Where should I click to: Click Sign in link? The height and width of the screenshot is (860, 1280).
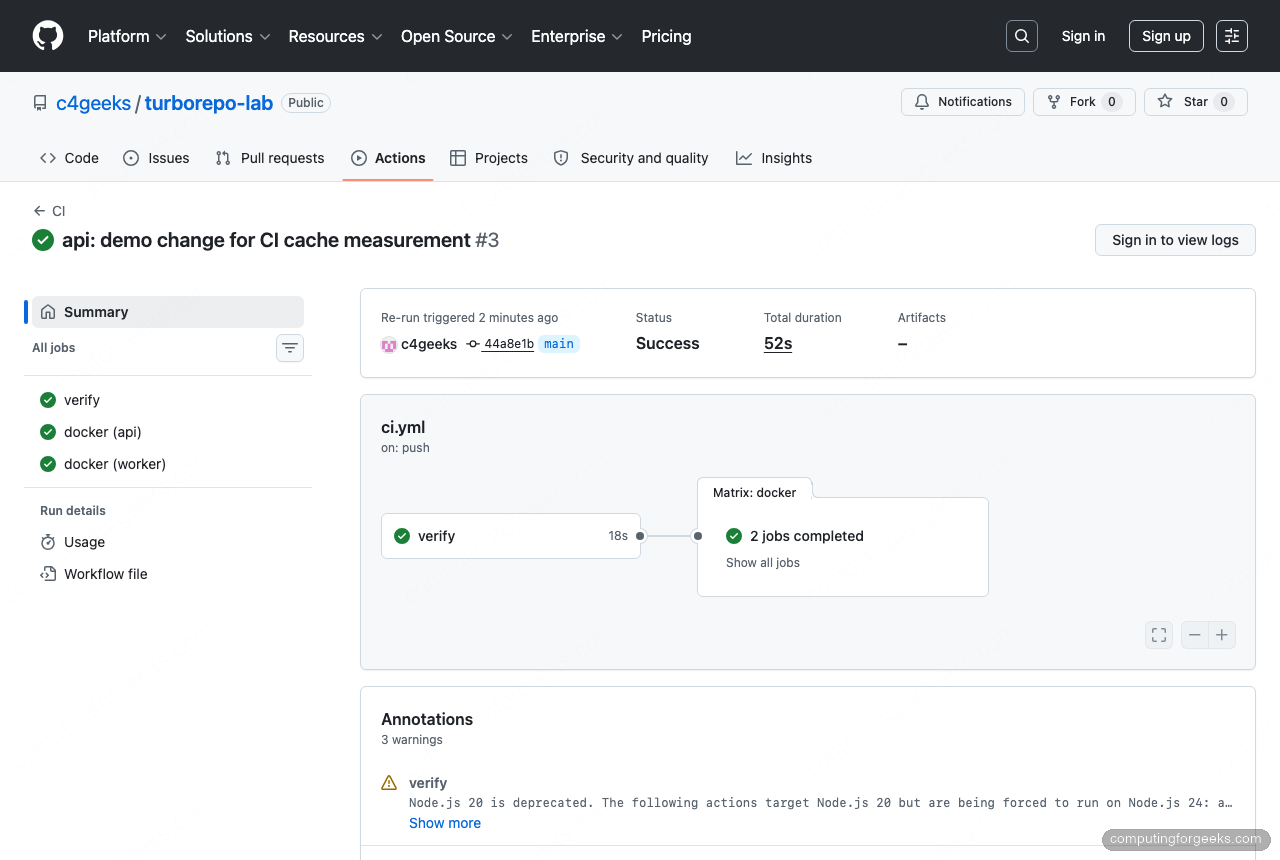[1083, 36]
